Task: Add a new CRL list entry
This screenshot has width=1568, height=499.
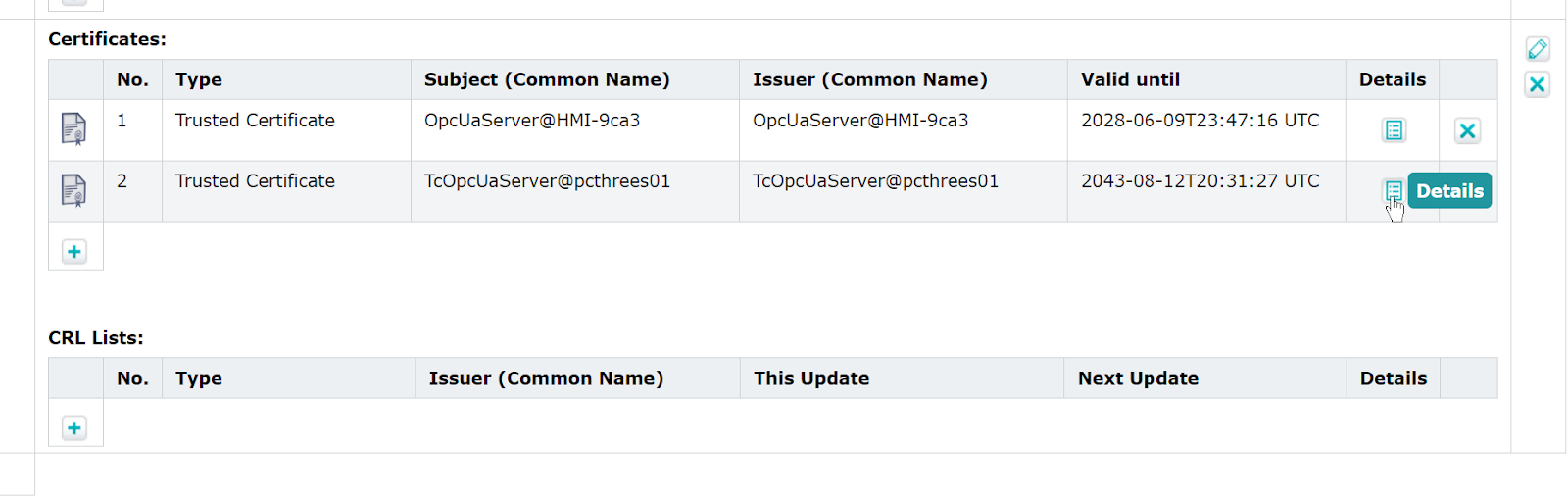Action: pos(74,428)
